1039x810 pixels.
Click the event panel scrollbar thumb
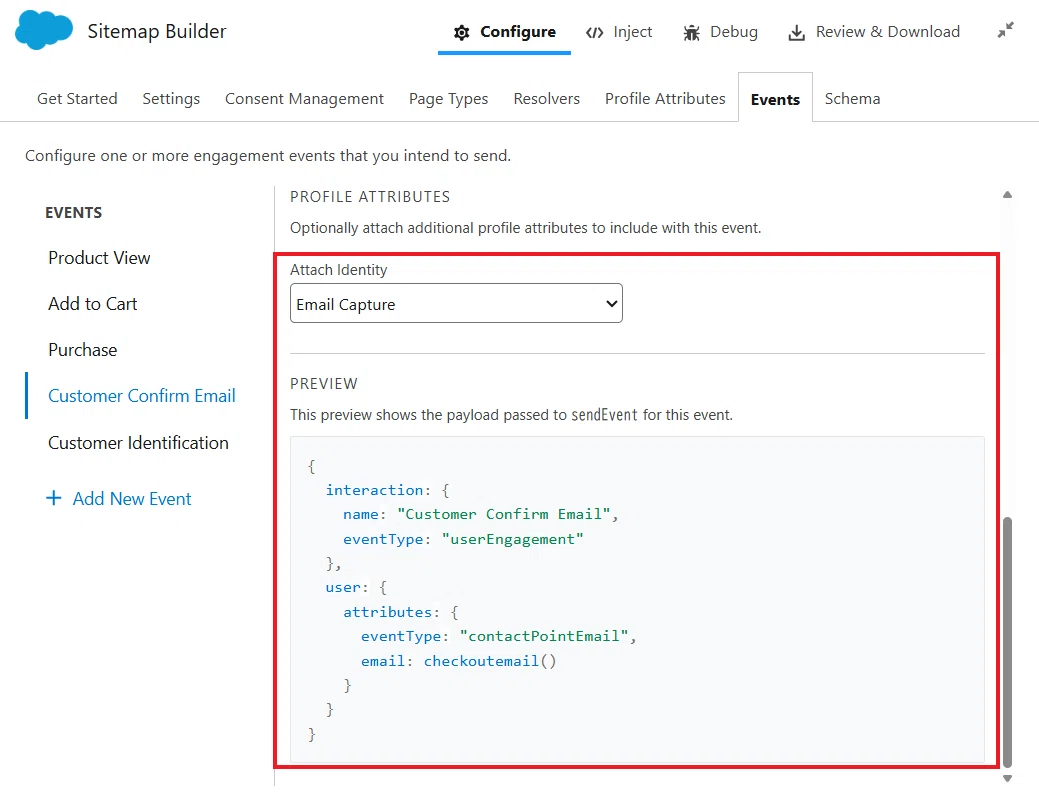click(1007, 641)
